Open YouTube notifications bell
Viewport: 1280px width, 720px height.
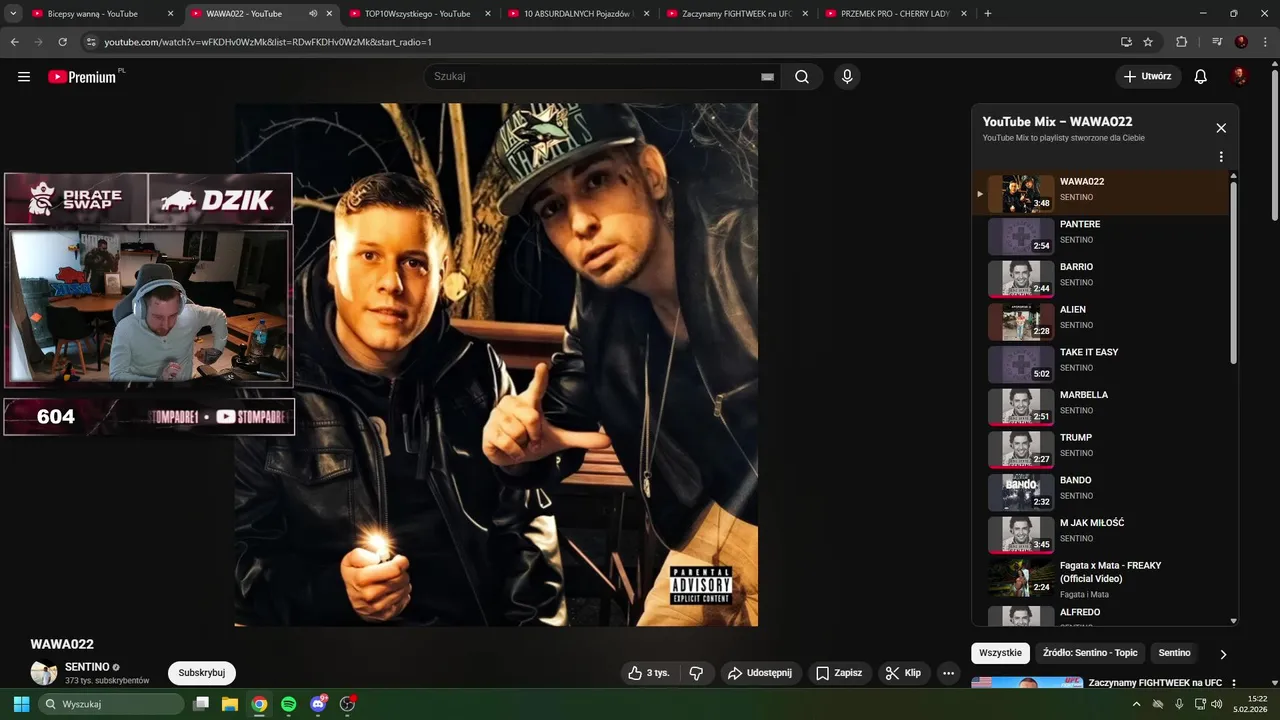click(1201, 77)
